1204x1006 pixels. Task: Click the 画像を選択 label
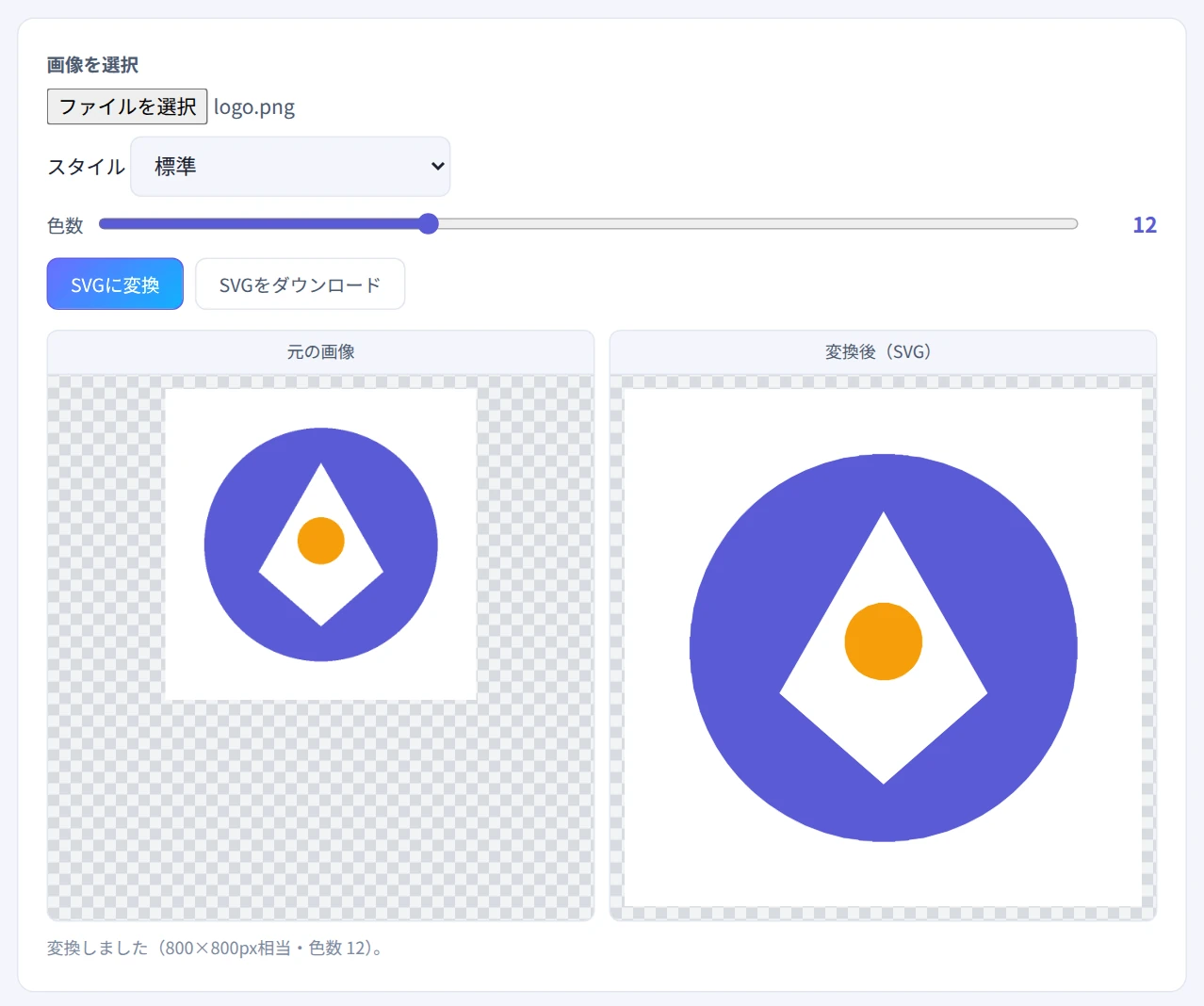click(x=92, y=65)
